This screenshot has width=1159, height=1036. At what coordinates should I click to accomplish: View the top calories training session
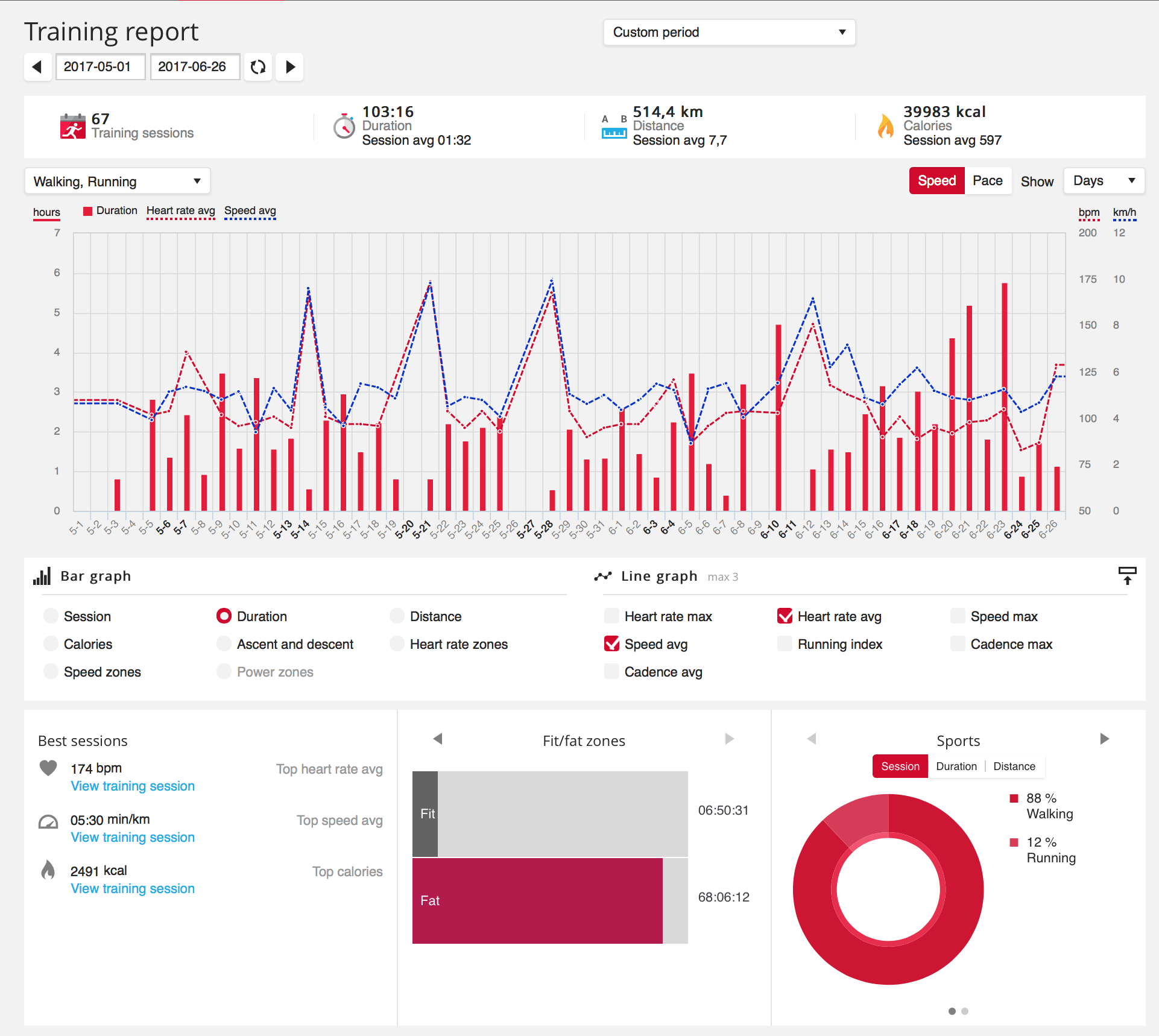pos(133,889)
